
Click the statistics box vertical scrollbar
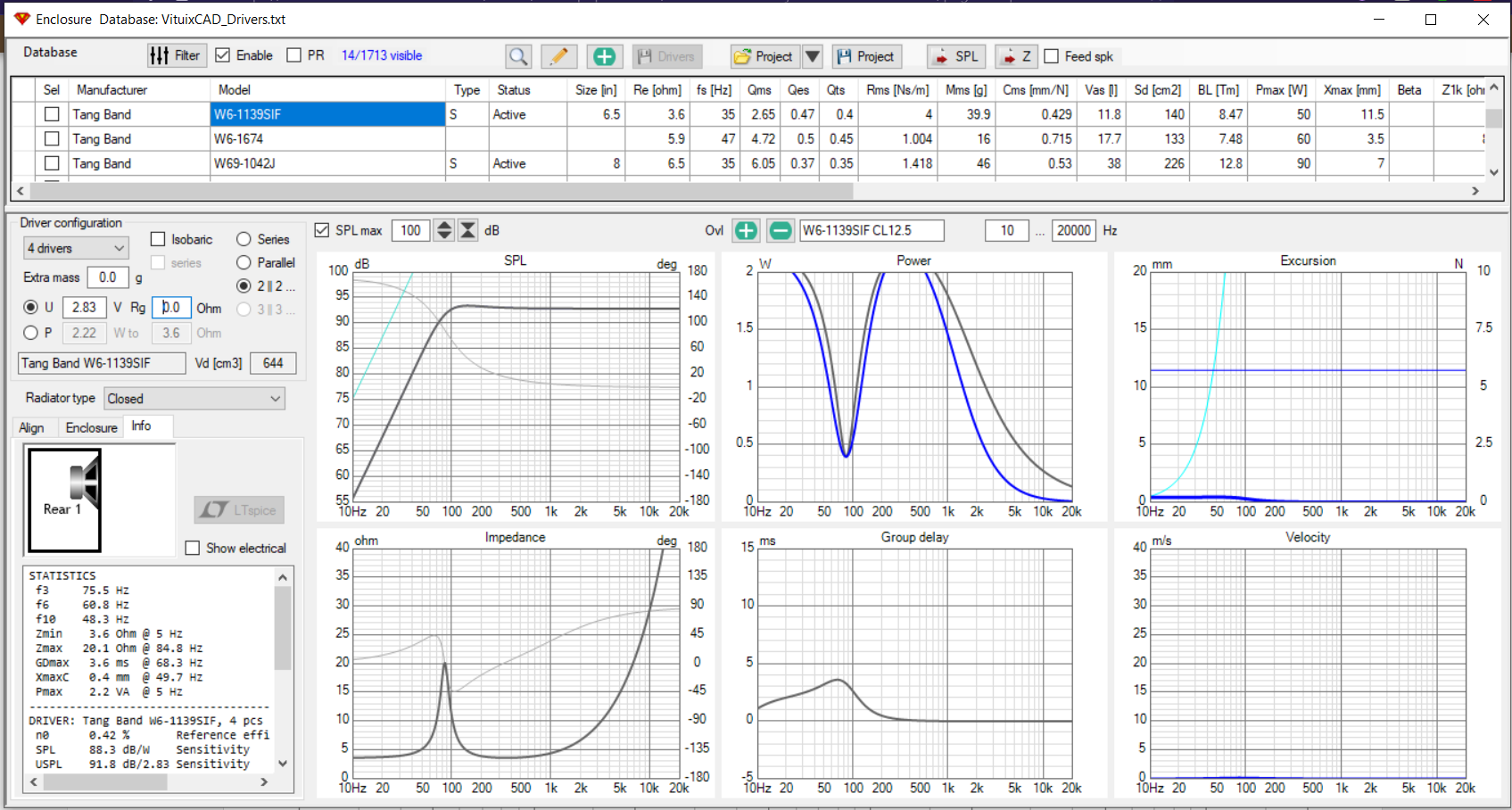(x=283, y=629)
